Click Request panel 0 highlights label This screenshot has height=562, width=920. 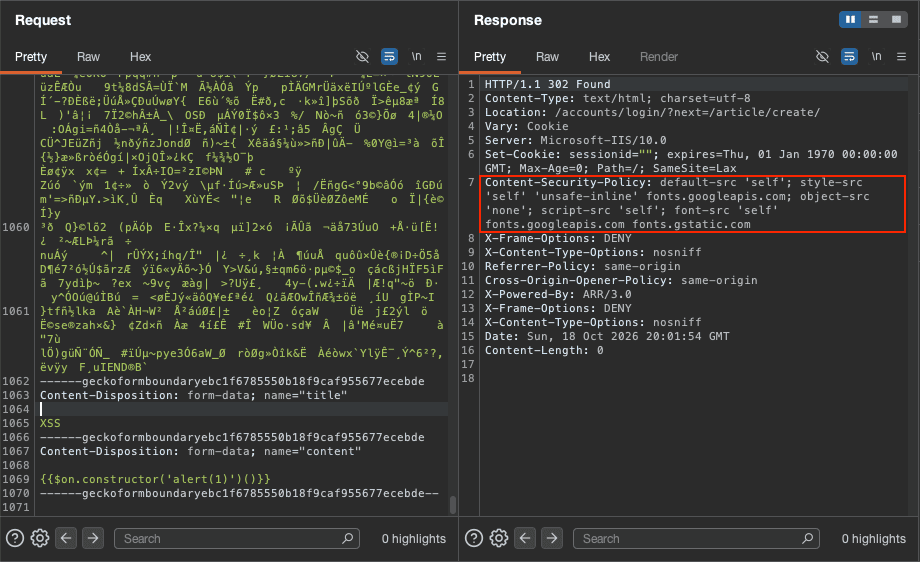(x=414, y=539)
